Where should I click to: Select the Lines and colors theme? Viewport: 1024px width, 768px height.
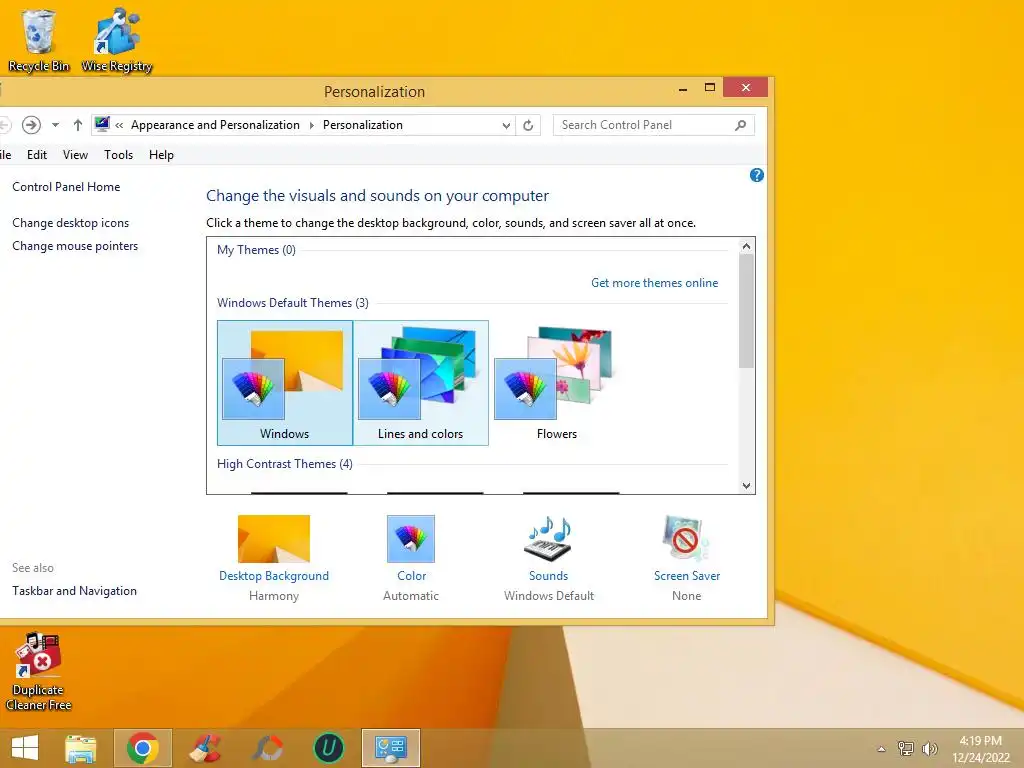coord(421,383)
